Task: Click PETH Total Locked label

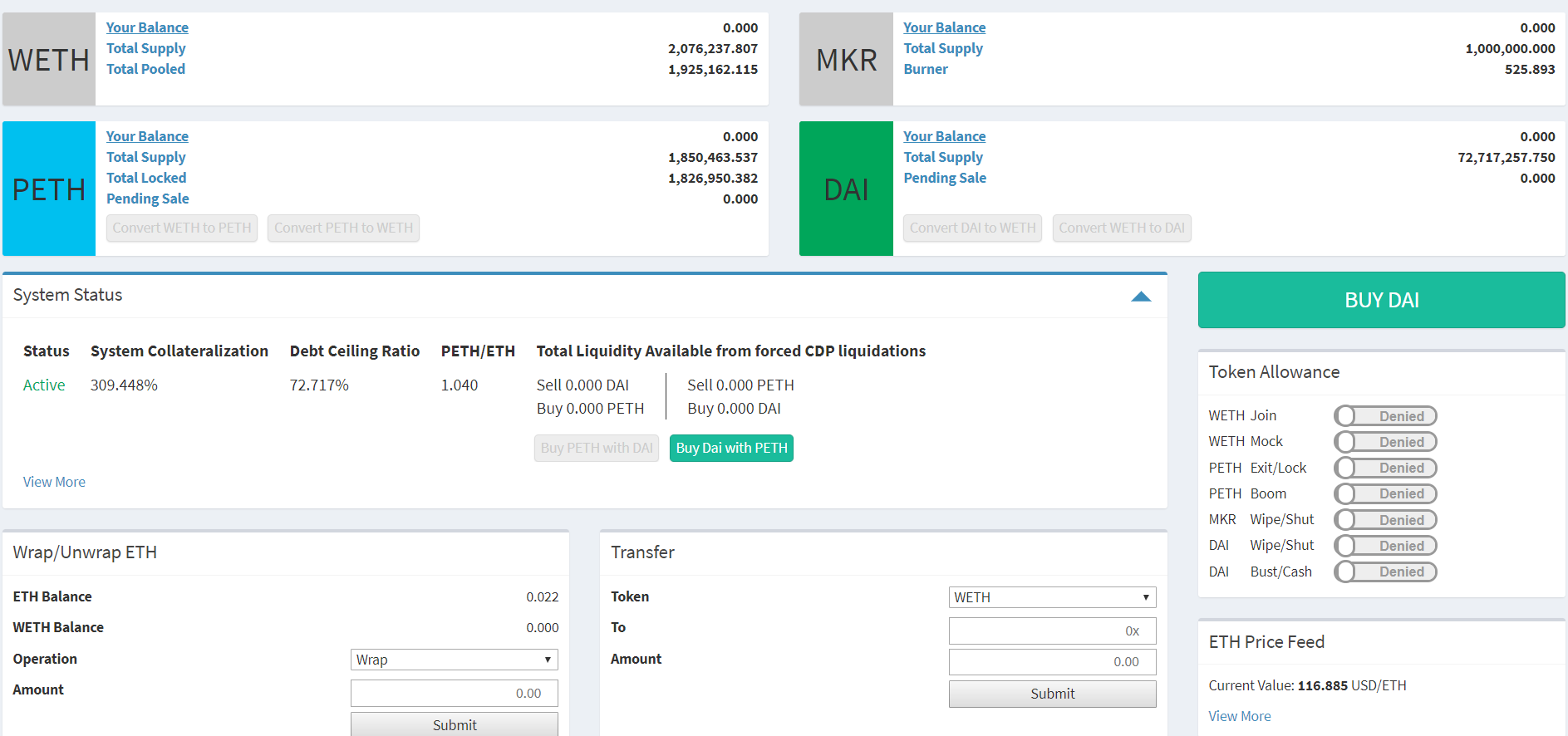Action: (146, 178)
